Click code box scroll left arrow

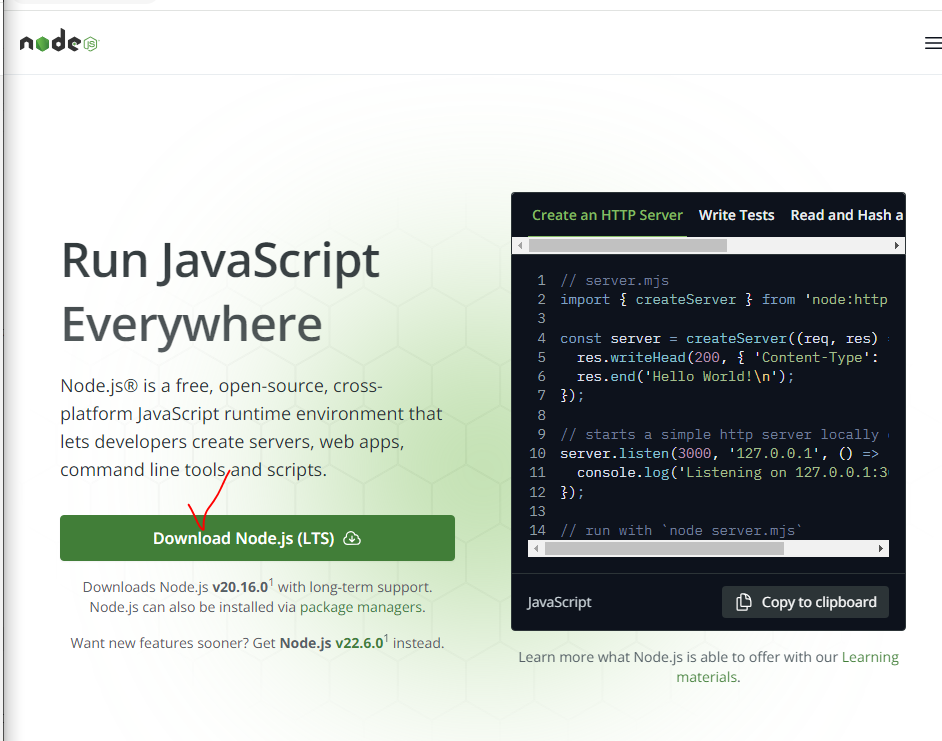[536, 548]
